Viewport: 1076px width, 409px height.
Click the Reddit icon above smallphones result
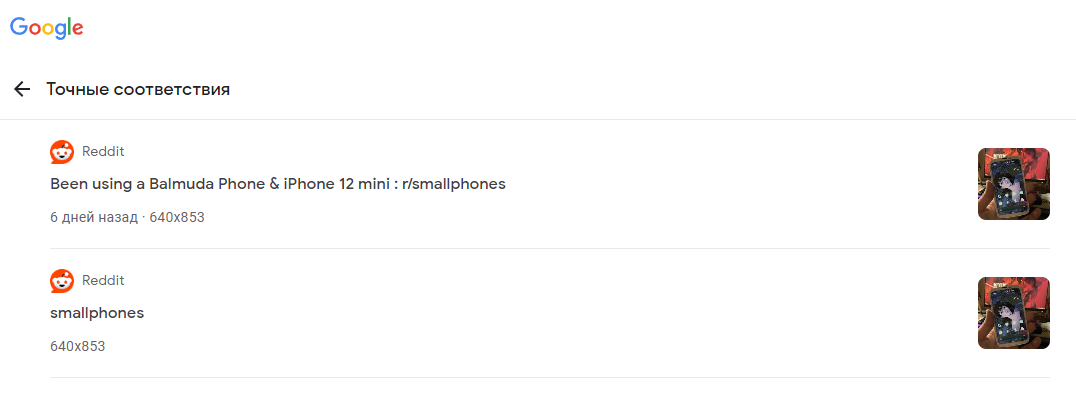tap(62, 281)
